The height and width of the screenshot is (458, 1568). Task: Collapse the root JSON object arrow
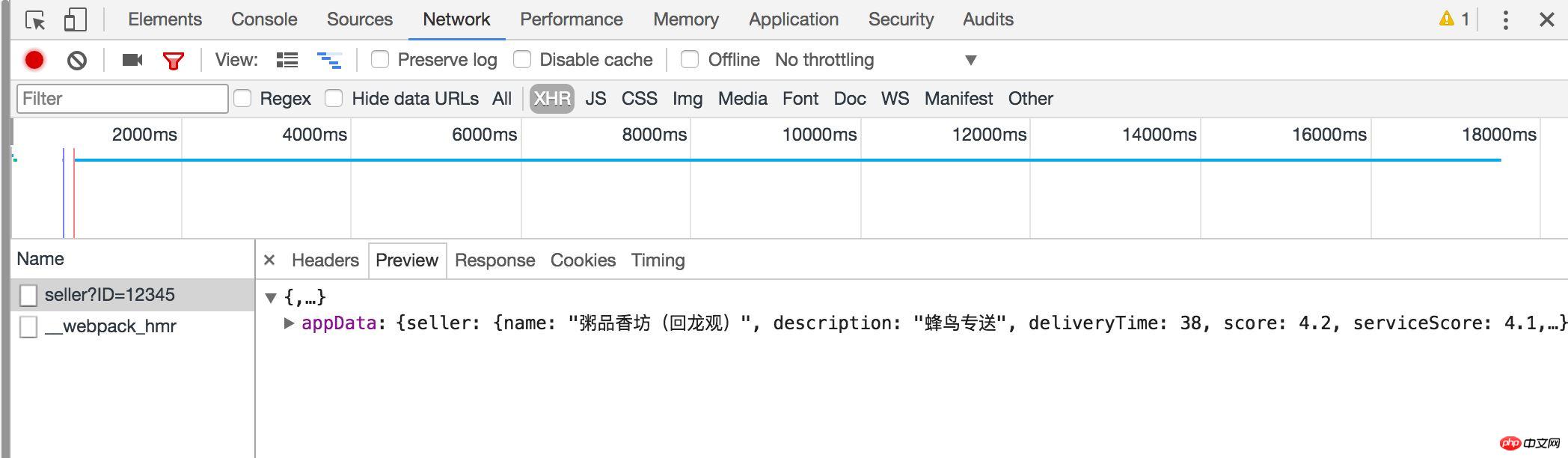[x=271, y=298]
